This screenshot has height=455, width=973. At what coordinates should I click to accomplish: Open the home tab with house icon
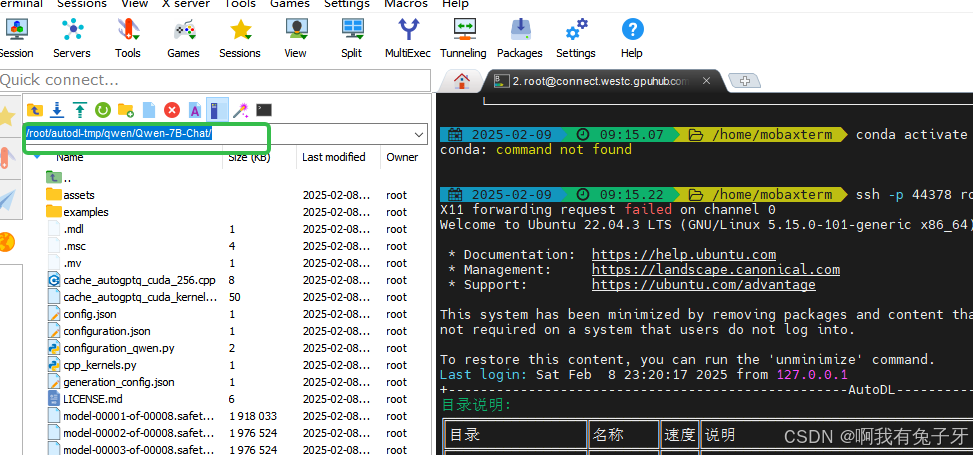pos(462,81)
